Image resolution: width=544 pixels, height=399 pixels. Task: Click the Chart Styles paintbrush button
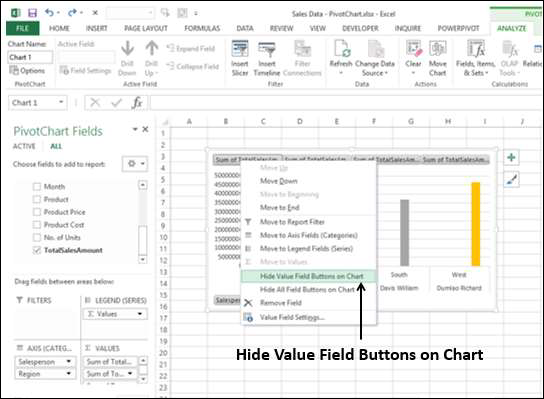[511, 180]
